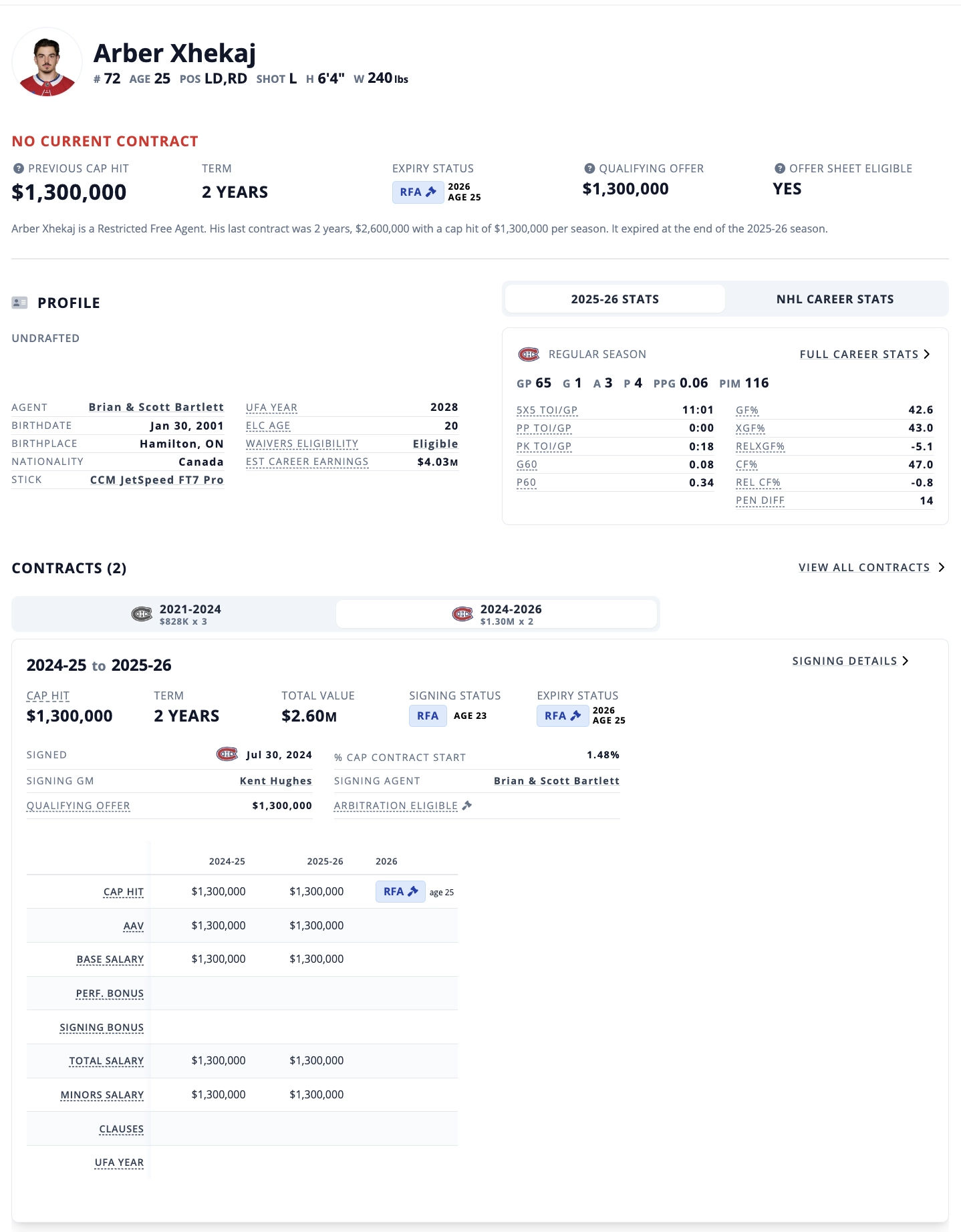Click the Previous Cap Hit help icon
Image resolution: width=961 pixels, height=1232 pixels.
click(x=19, y=168)
